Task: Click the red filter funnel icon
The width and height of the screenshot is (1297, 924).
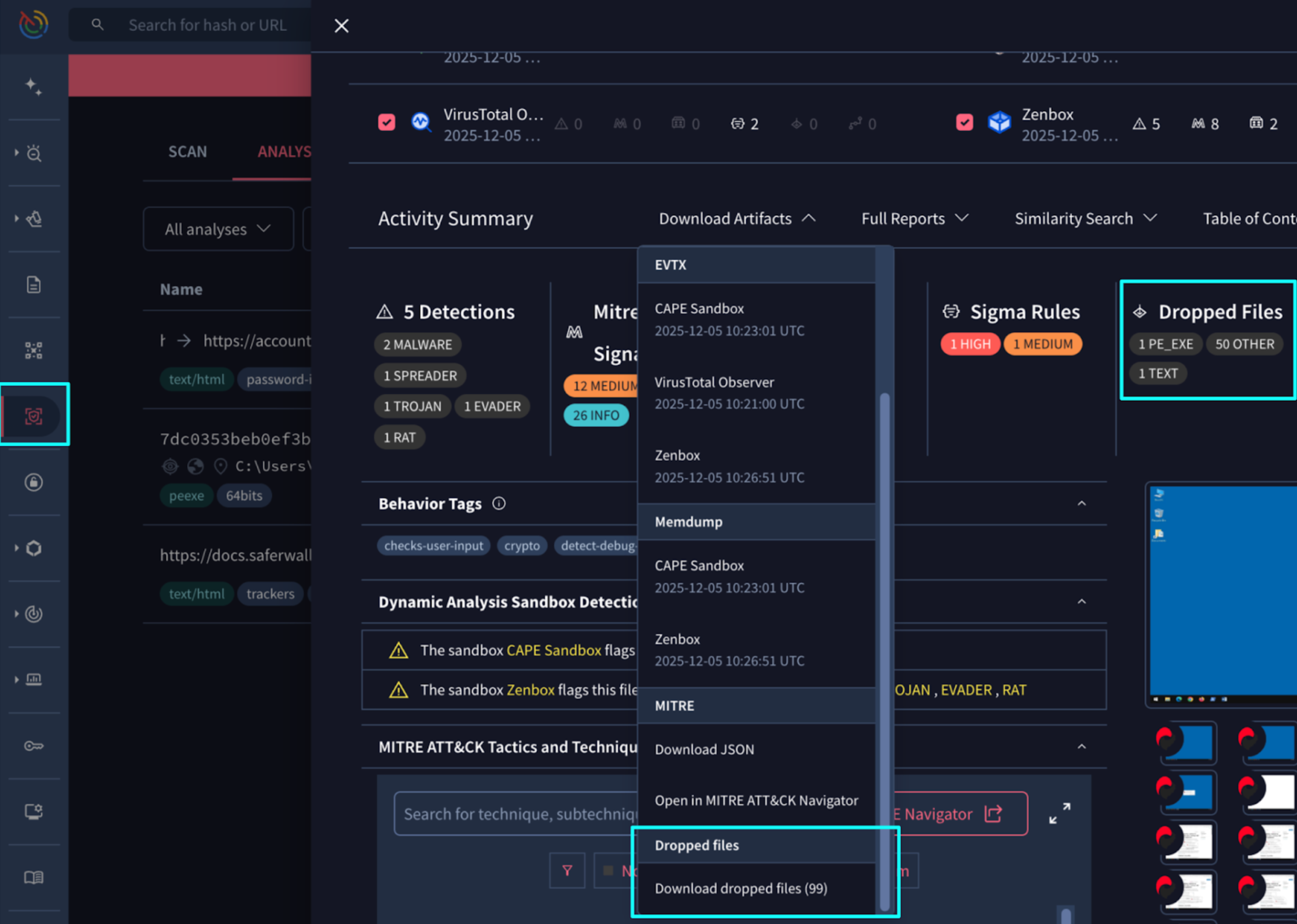Action: (x=567, y=870)
